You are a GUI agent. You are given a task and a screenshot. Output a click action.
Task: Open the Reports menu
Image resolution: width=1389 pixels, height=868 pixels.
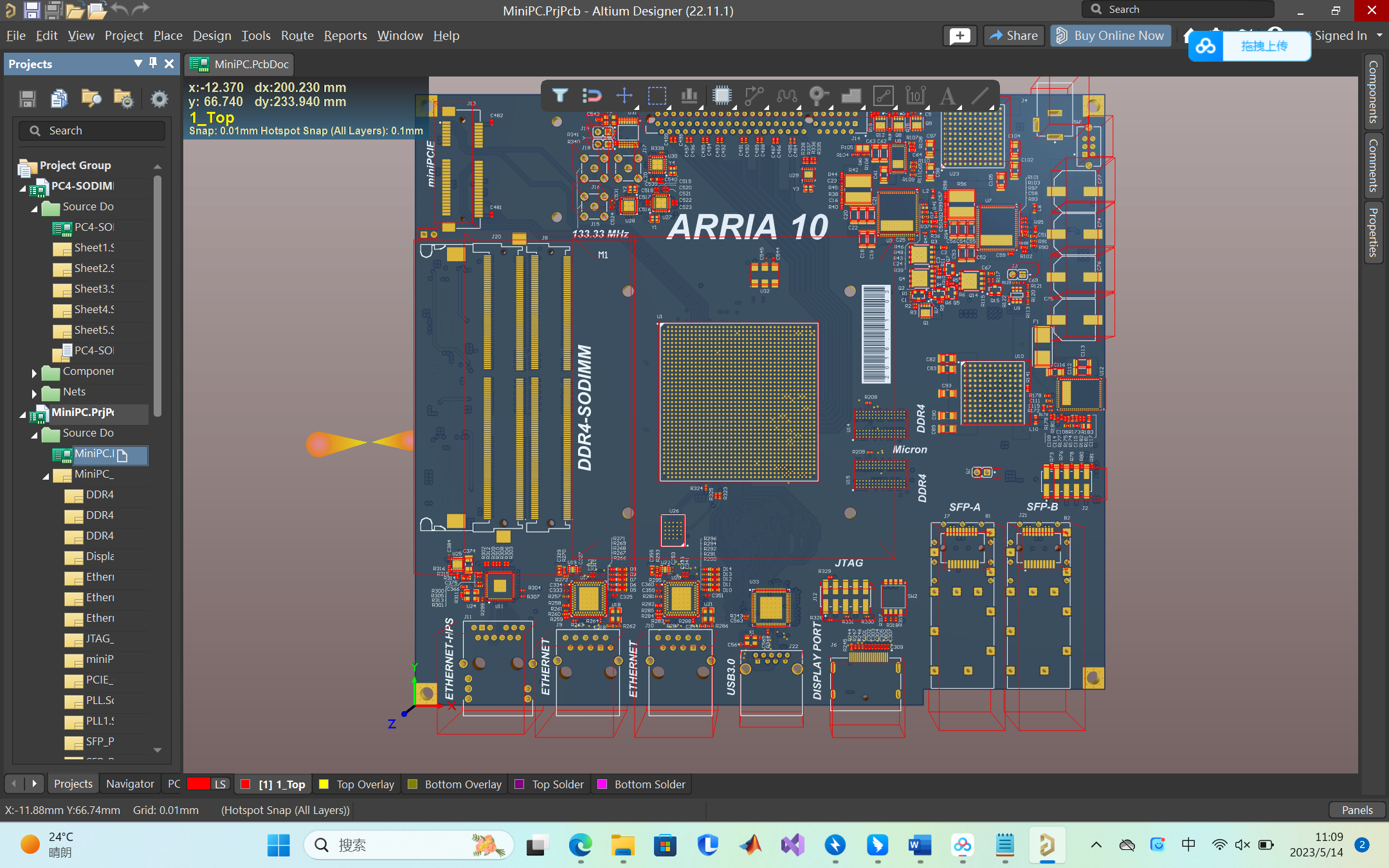[x=345, y=35]
